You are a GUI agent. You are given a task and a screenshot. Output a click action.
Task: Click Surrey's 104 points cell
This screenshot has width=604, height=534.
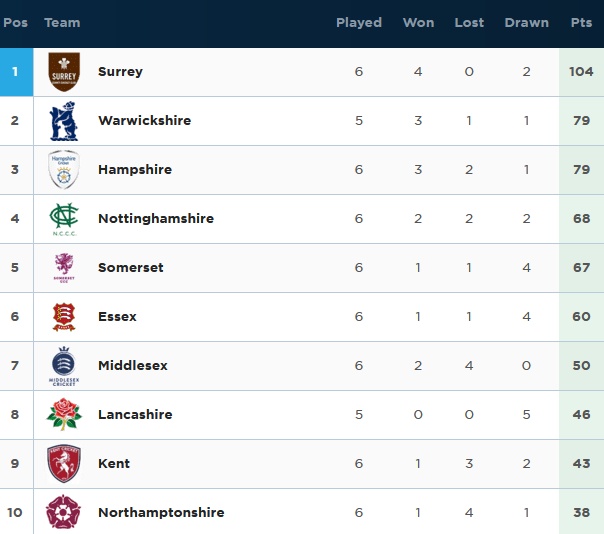pos(581,72)
